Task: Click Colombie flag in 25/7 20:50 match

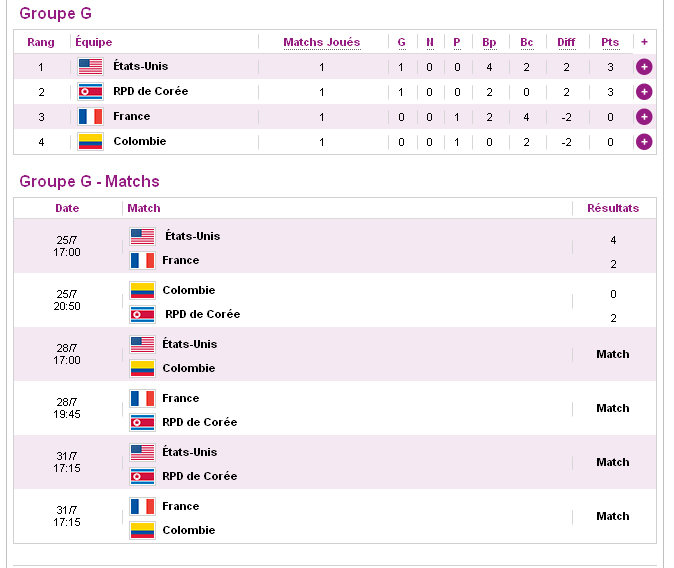Action: pos(142,291)
